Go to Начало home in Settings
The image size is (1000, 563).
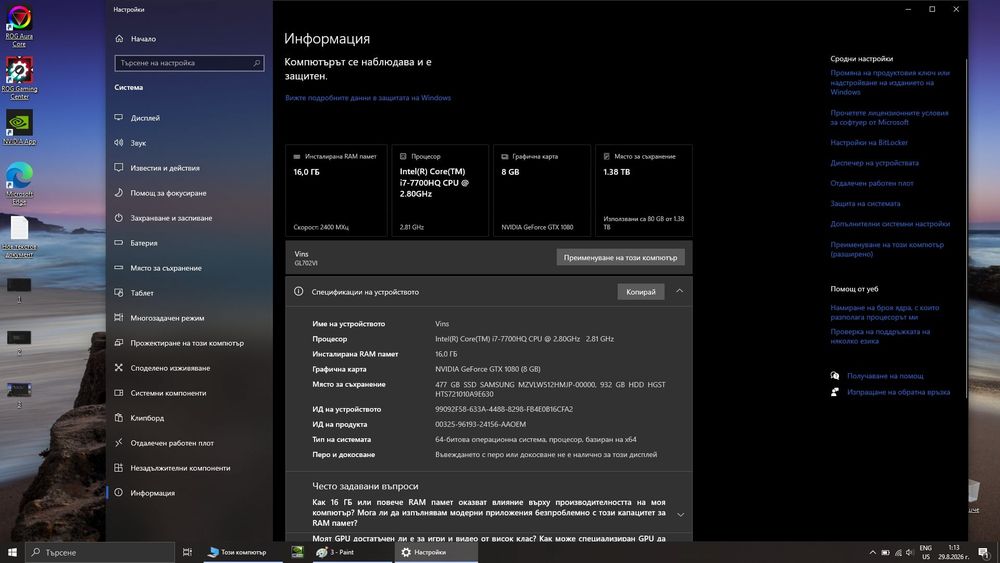pos(135,39)
